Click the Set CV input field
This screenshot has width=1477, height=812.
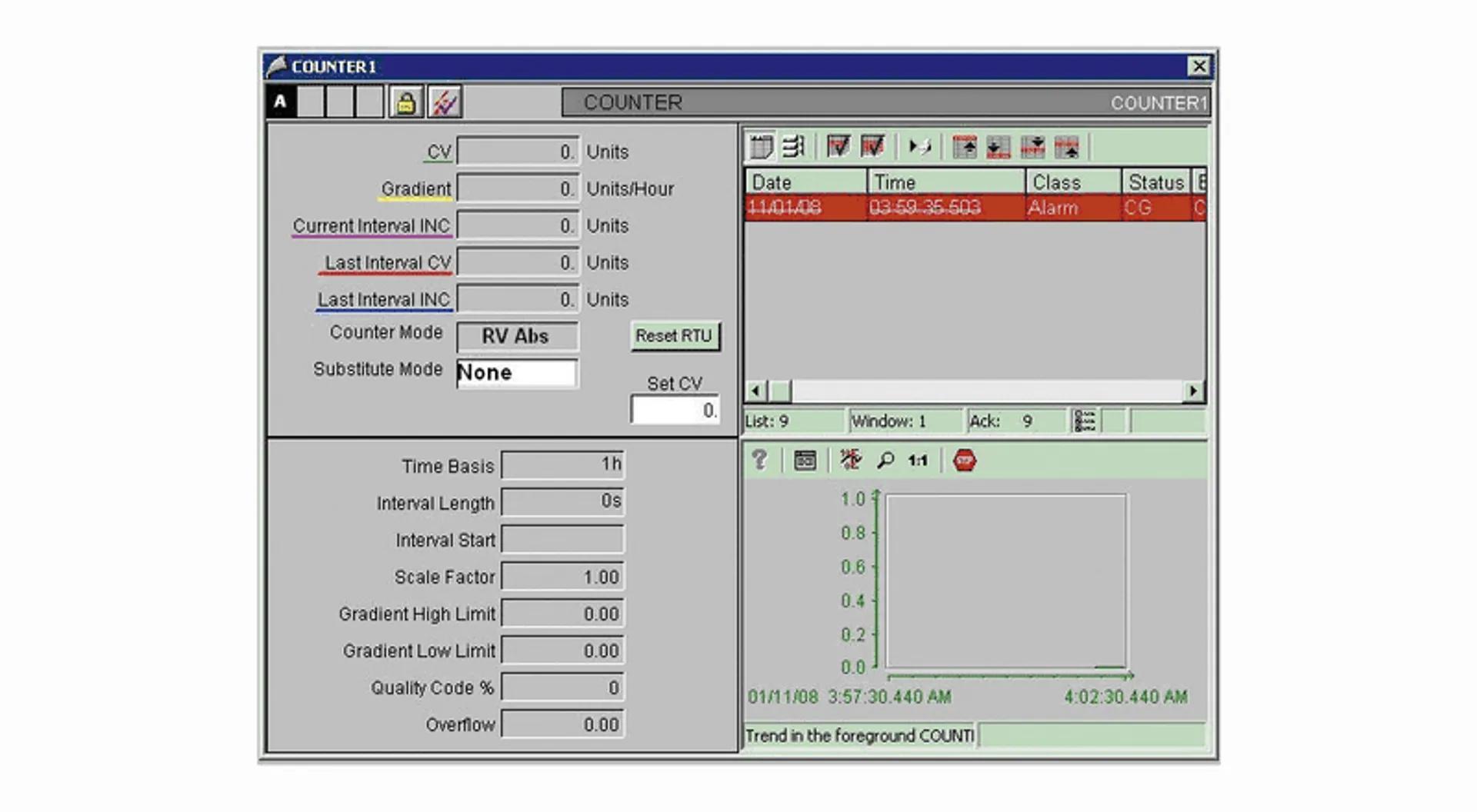tap(675, 410)
